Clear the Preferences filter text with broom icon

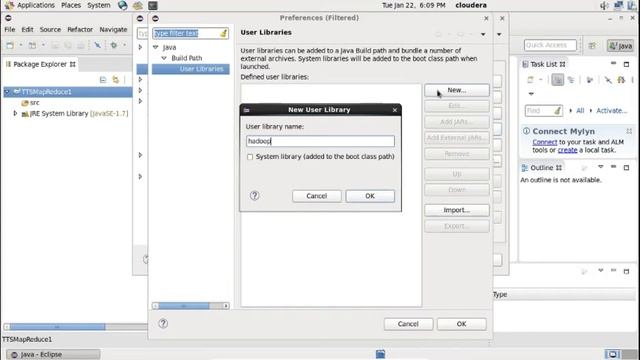click(x=223, y=33)
